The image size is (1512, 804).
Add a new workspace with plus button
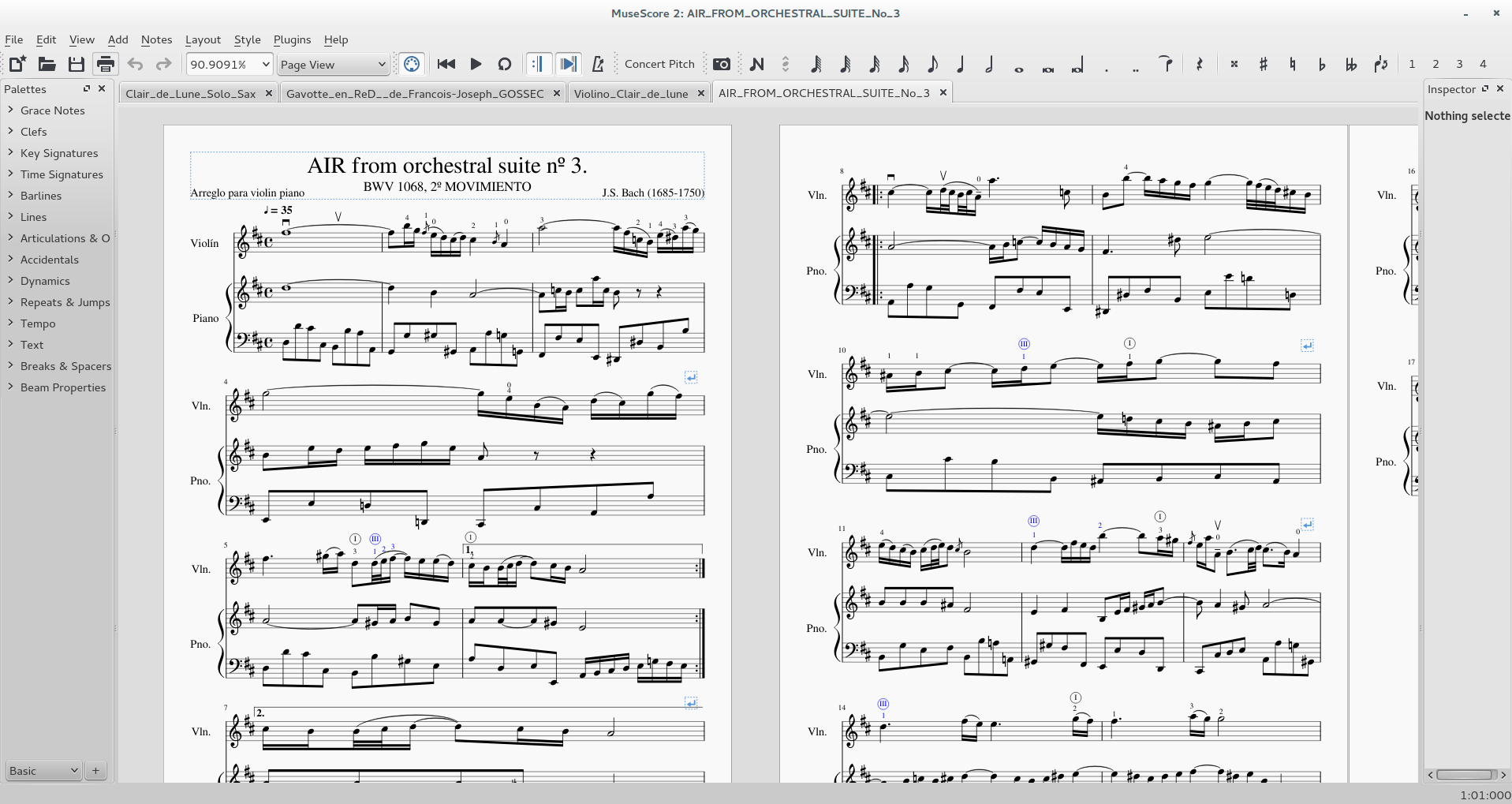click(95, 771)
